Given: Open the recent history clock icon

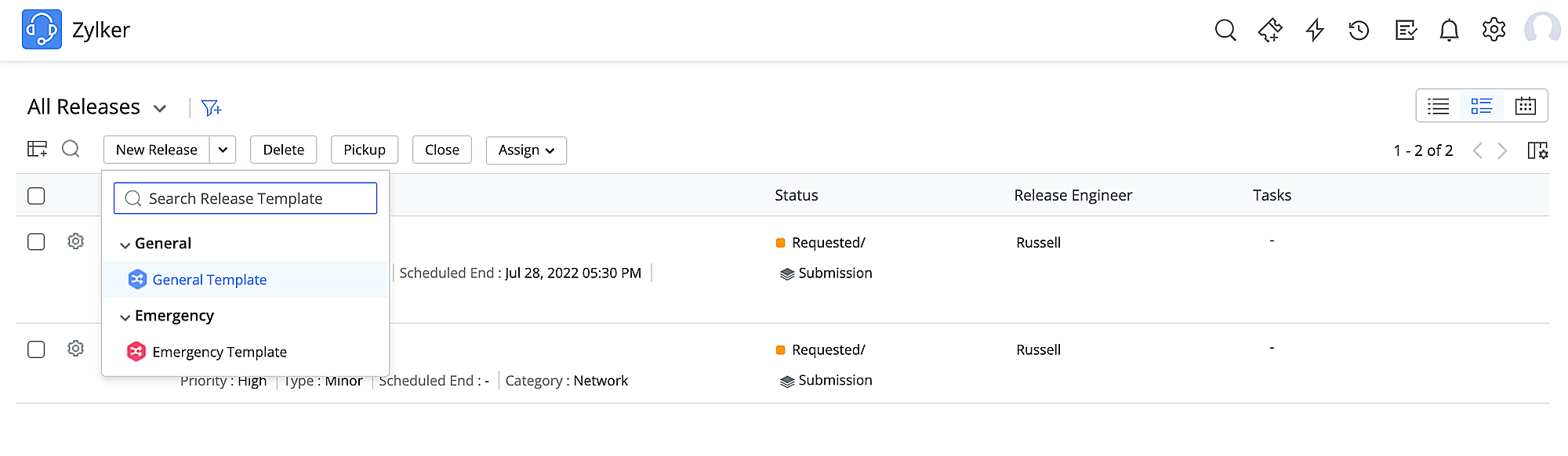Looking at the screenshot, I should [x=1359, y=31].
